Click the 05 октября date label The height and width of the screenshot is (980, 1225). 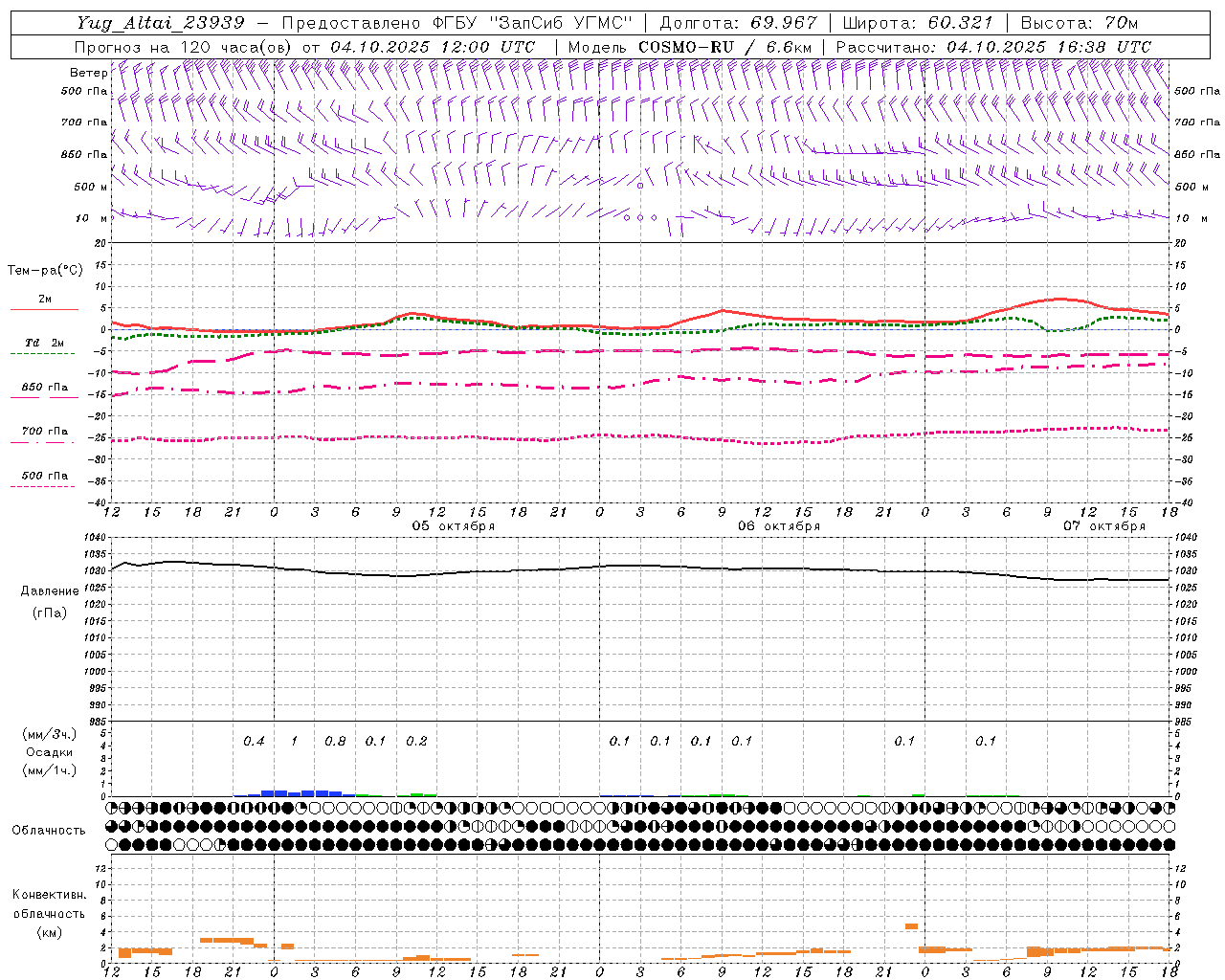coord(454,526)
